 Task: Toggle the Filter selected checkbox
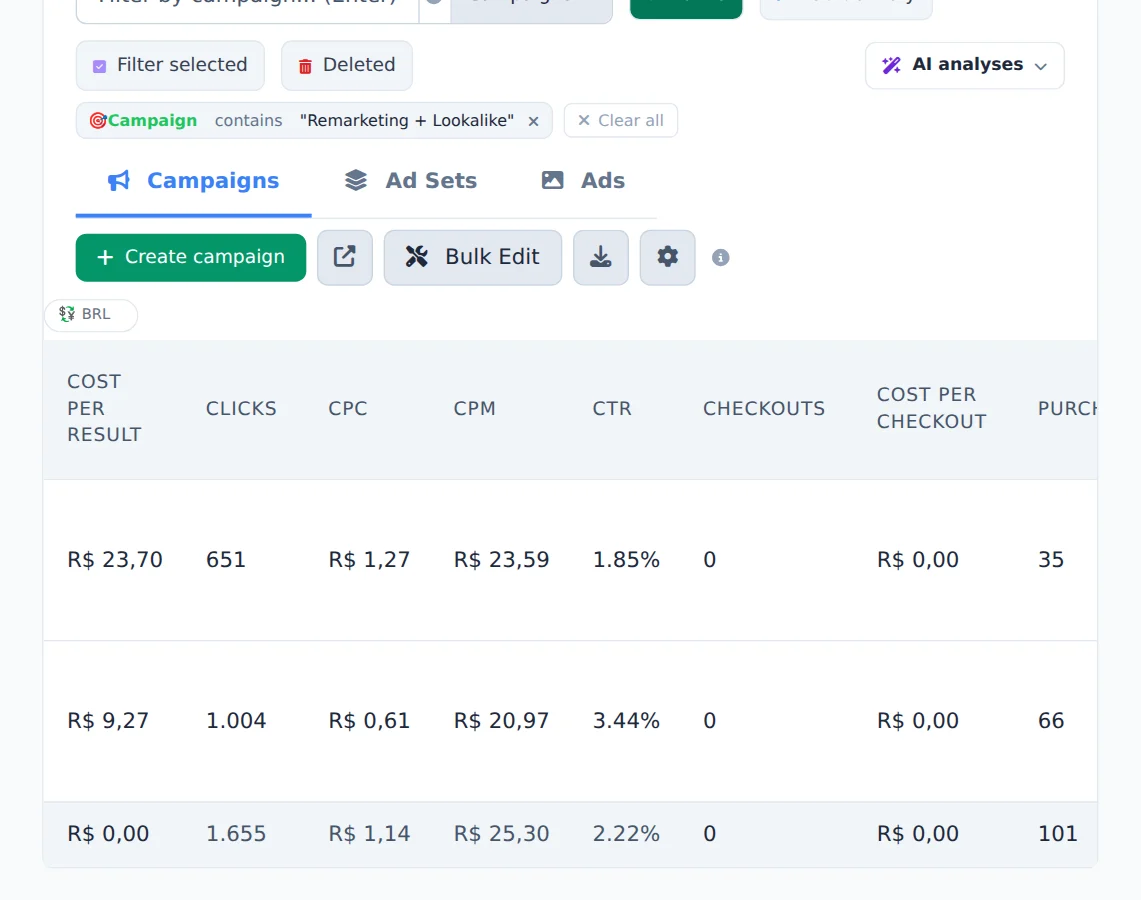click(100, 66)
